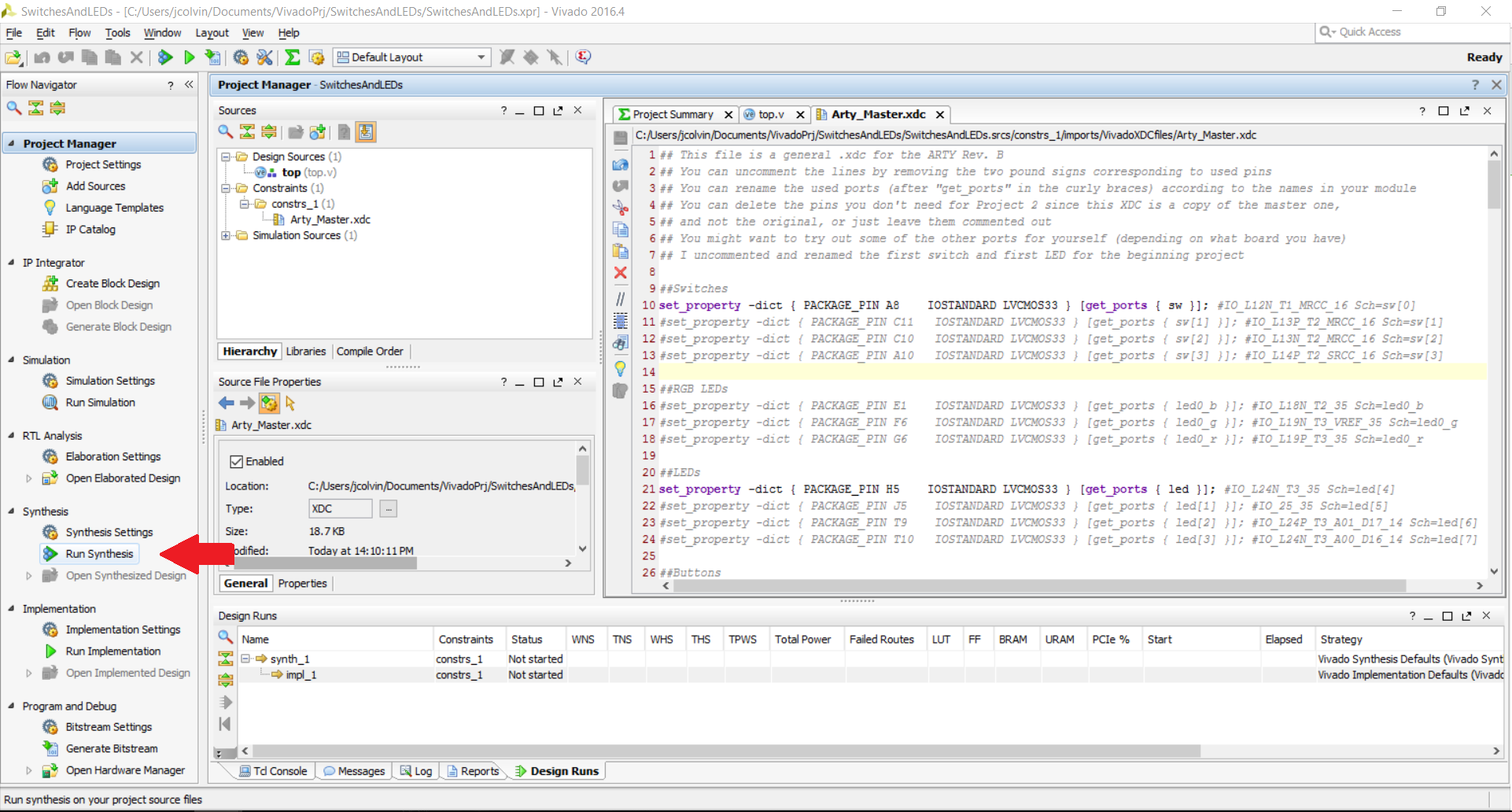Click Generate Bitstream in Flow Navigator
This screenshot has height=812, width=1512.
(x=111, y=748)
